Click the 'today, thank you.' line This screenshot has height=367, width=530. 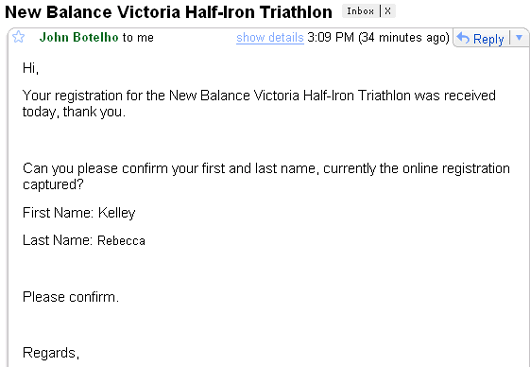(74, 112)
